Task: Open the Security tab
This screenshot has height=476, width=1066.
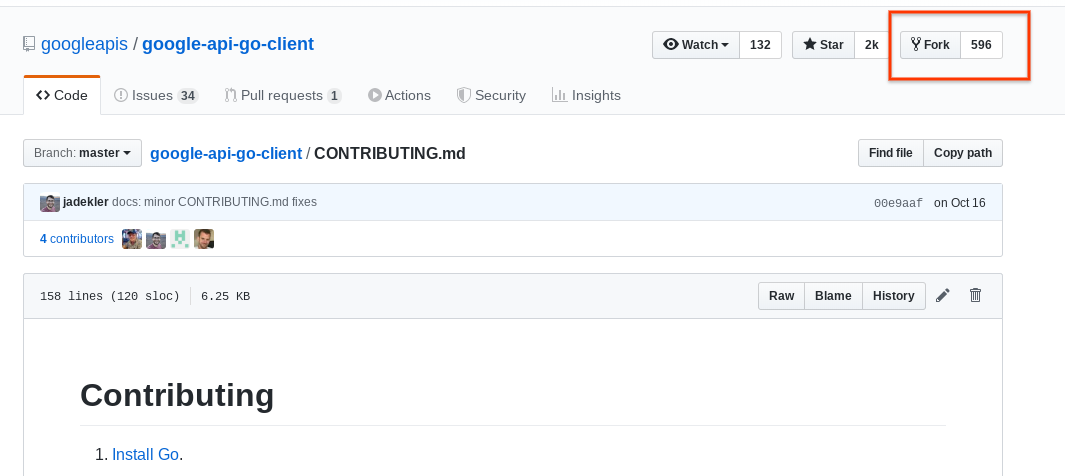Action: 491,96
